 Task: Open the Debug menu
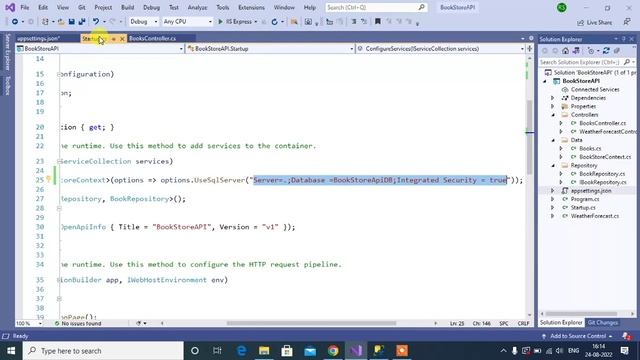pos(151,7)
